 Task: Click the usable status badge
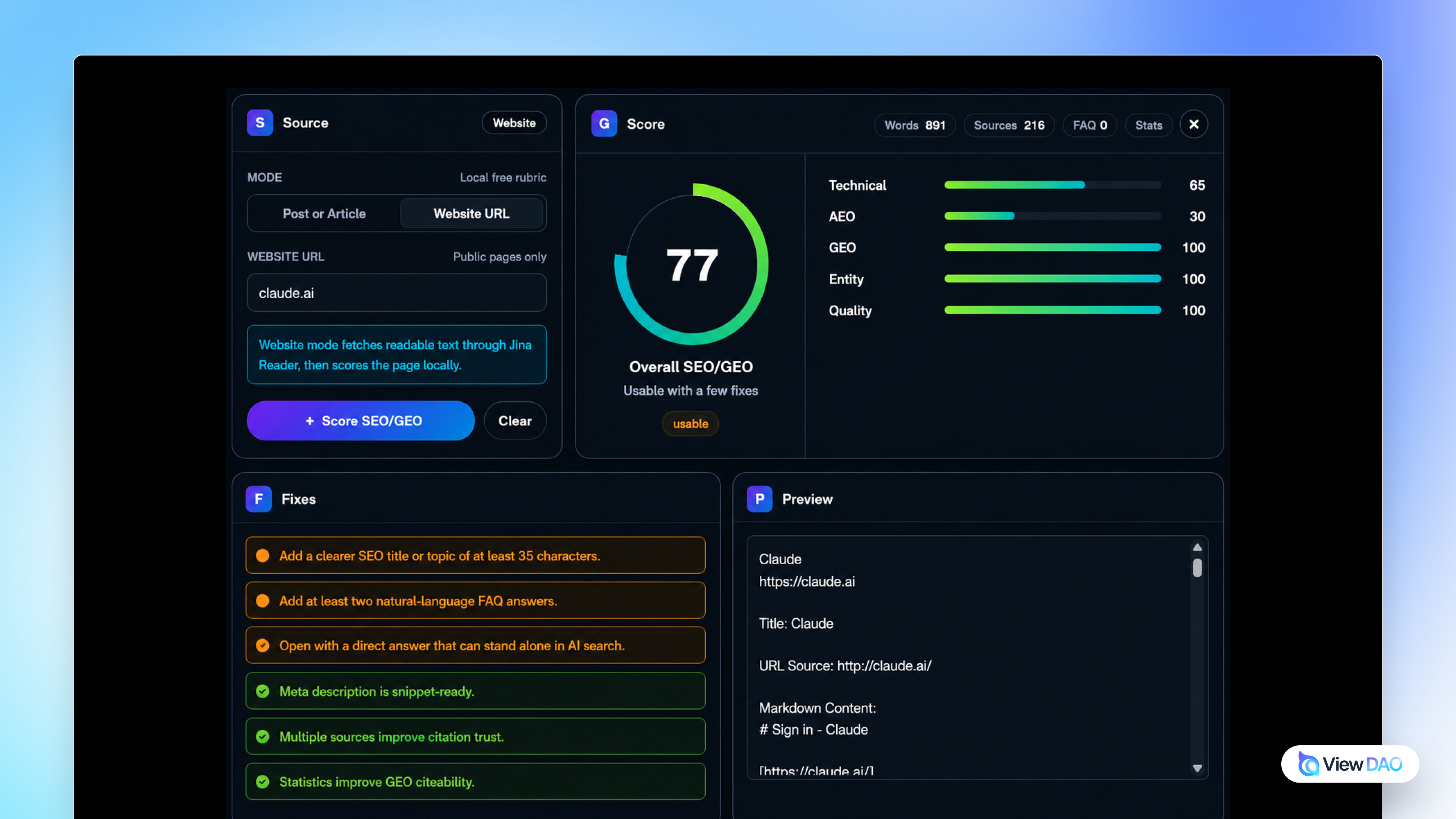click(x=690, y=423)
